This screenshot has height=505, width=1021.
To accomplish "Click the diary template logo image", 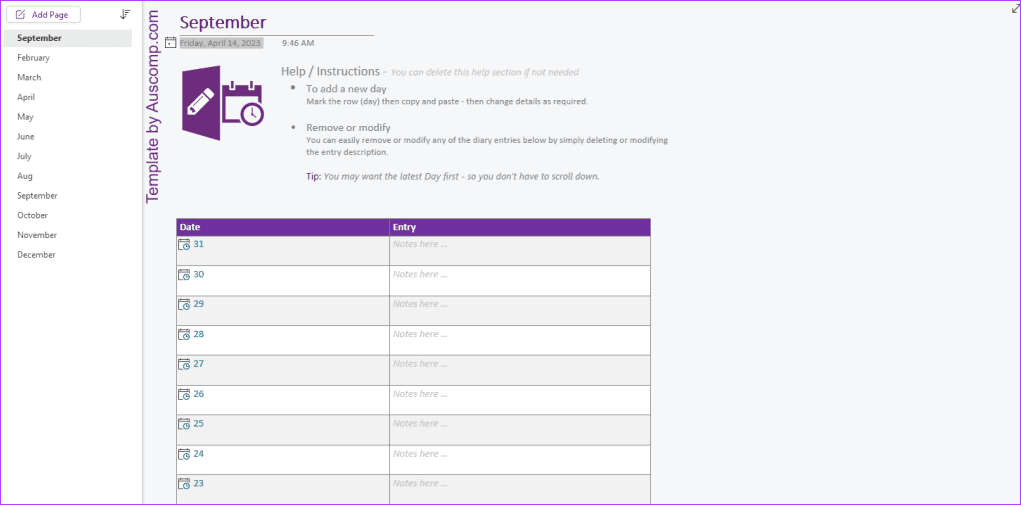I will pyautogui.click(x=223, y=103).
